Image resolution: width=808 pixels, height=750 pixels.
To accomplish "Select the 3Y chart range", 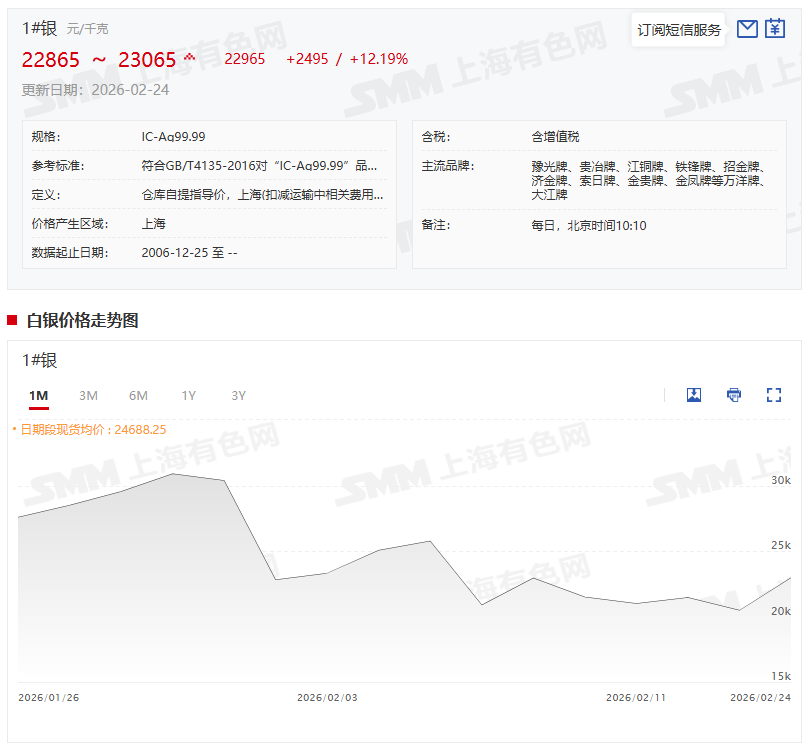I will tap(238, 396).
